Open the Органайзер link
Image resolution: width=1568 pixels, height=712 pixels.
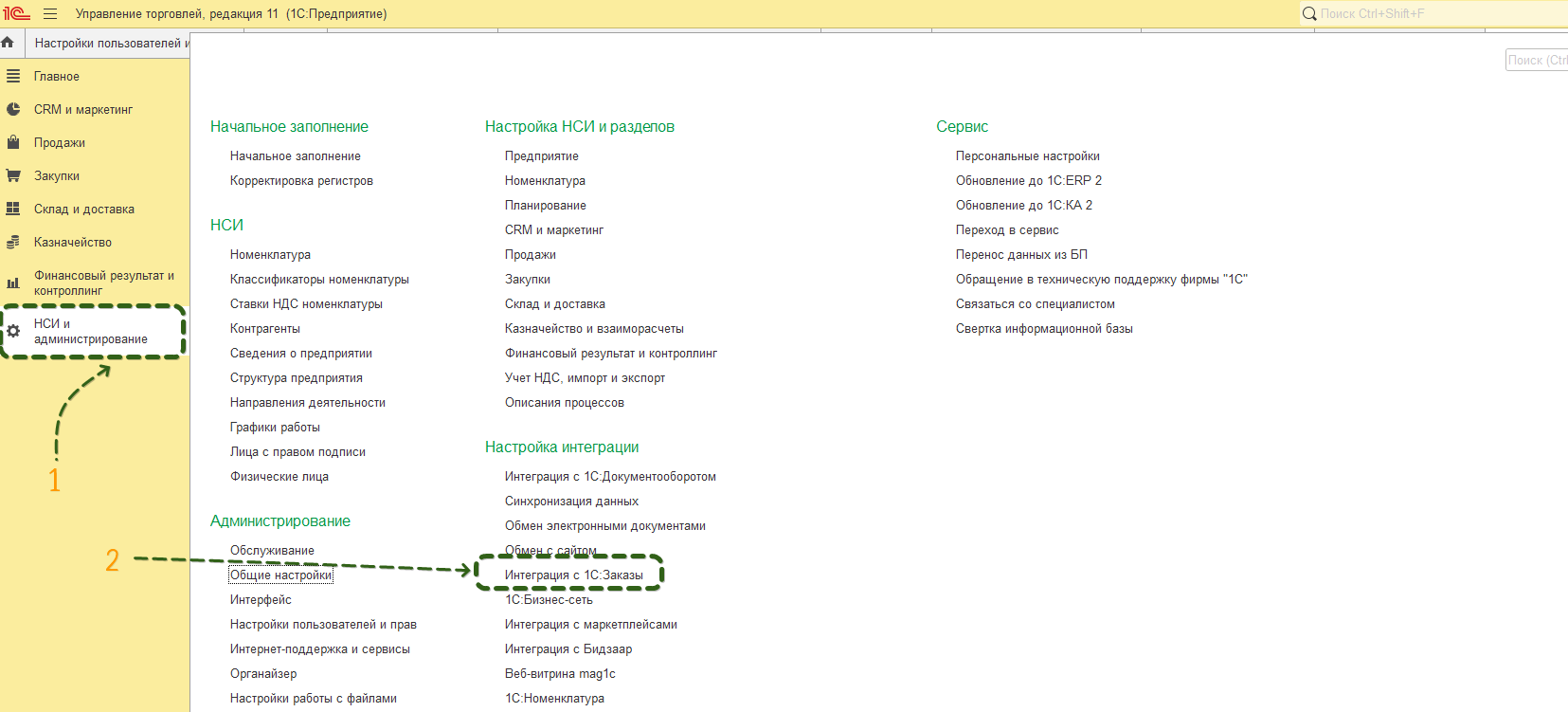point(263,673)
